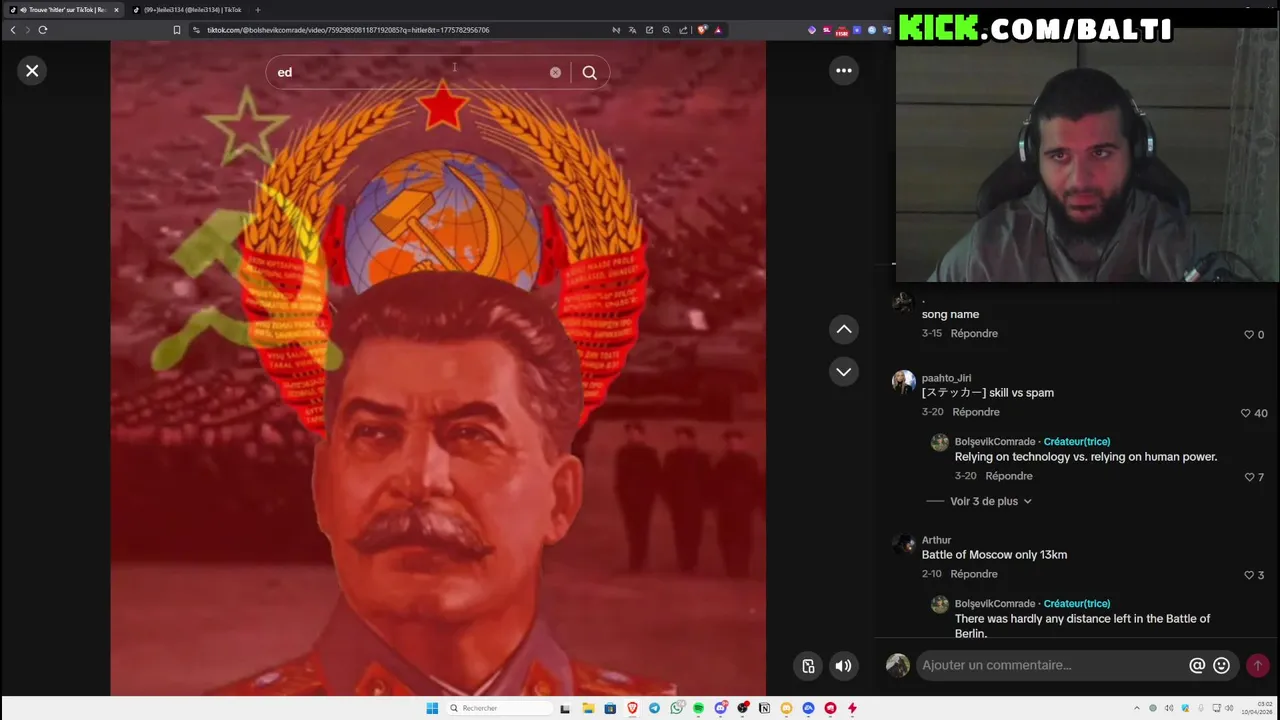1280x720 pixels.
Task: Bookmark this page icon
Action: click(177, 30)
